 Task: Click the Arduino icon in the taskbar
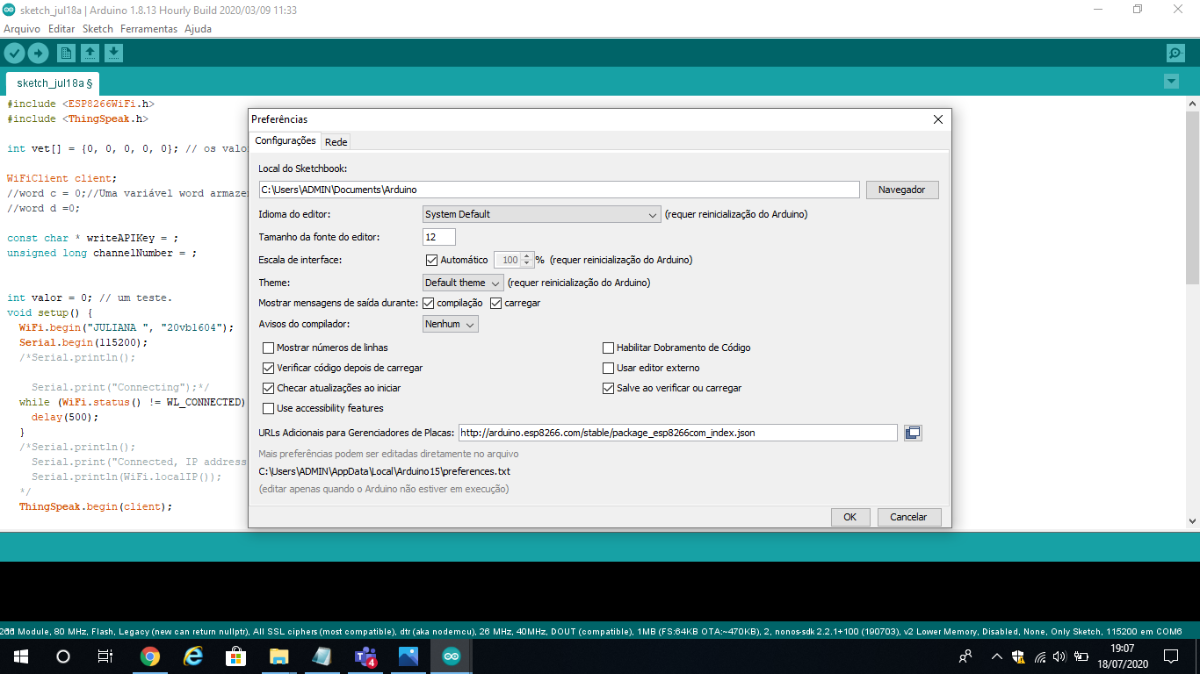coord(451,657)
